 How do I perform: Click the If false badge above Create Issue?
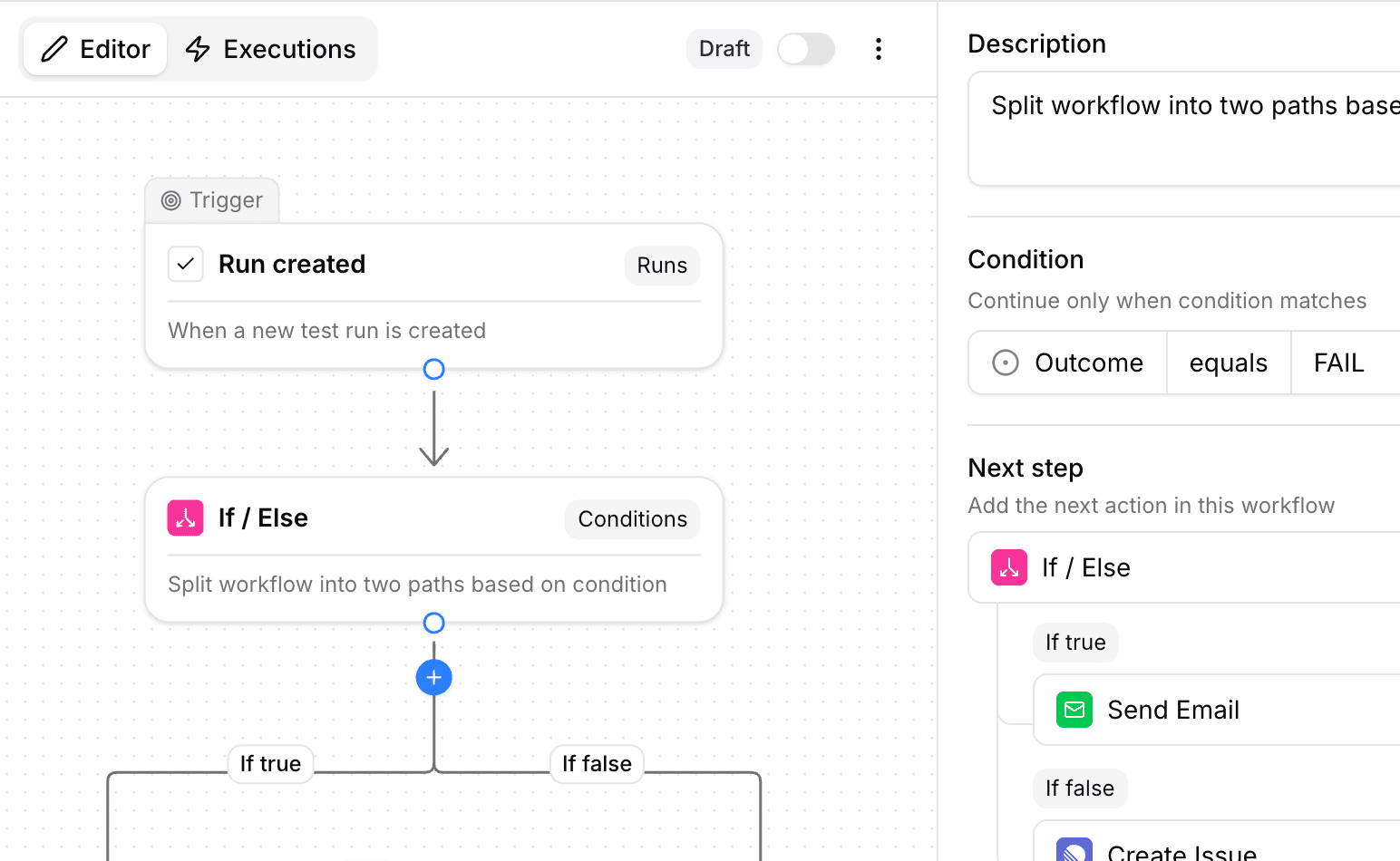coord(1080,788)
